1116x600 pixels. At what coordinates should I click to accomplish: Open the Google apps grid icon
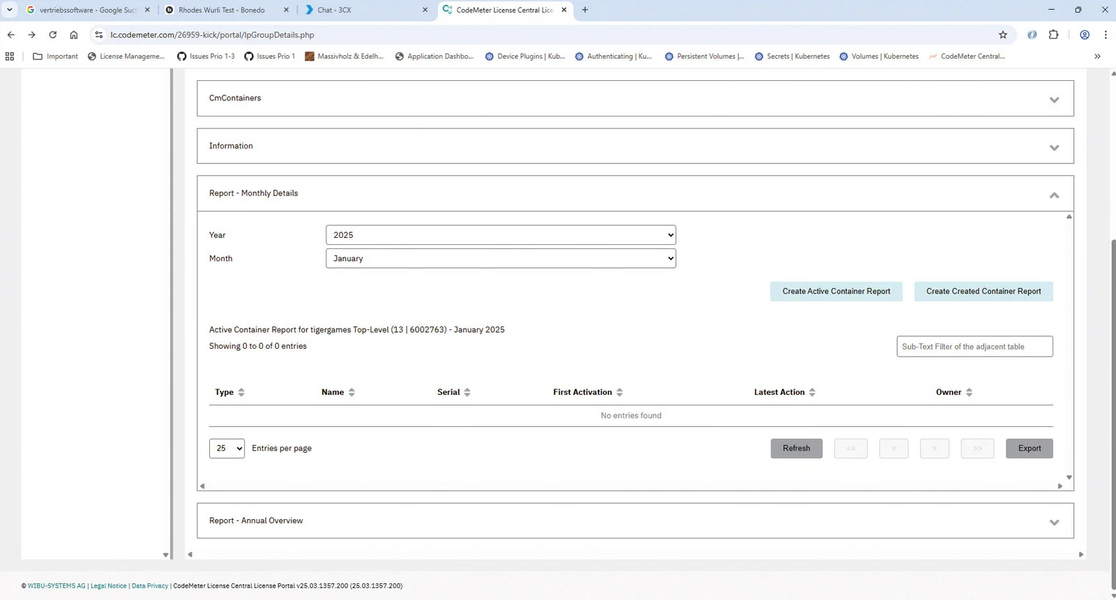coord(10,56)
